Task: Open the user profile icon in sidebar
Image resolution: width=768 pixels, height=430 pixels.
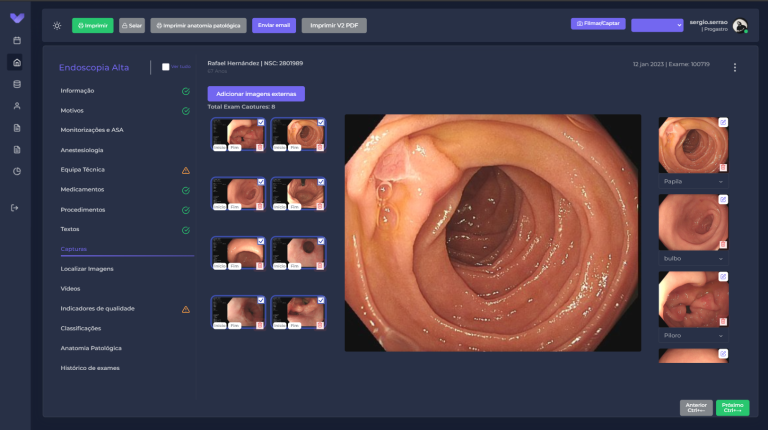Action: (x=17, y=106)
